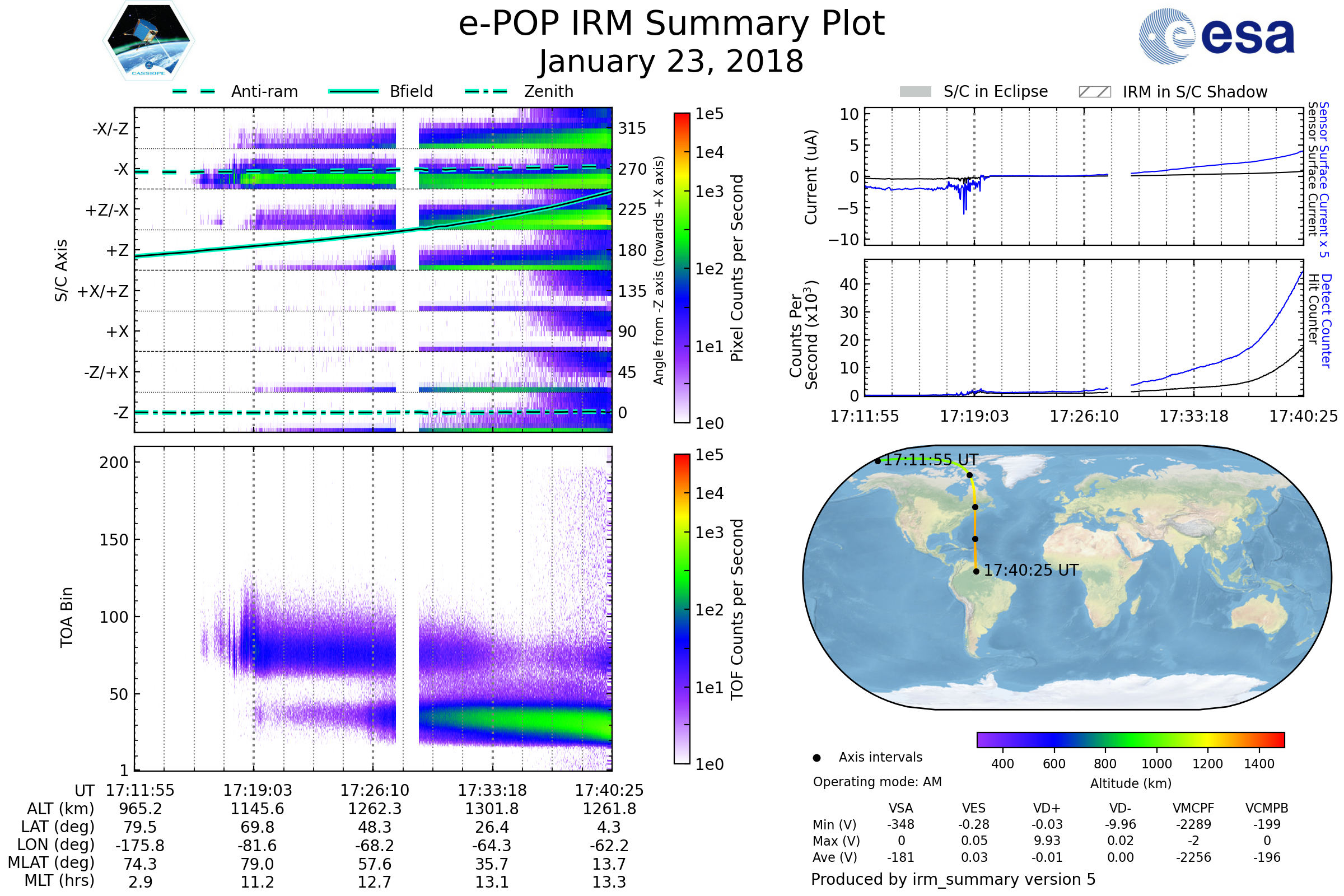Screen dimensions: 1344x896
Task: Click the Pixel Counts per Second color bar
Action: (x=682, y=268)
